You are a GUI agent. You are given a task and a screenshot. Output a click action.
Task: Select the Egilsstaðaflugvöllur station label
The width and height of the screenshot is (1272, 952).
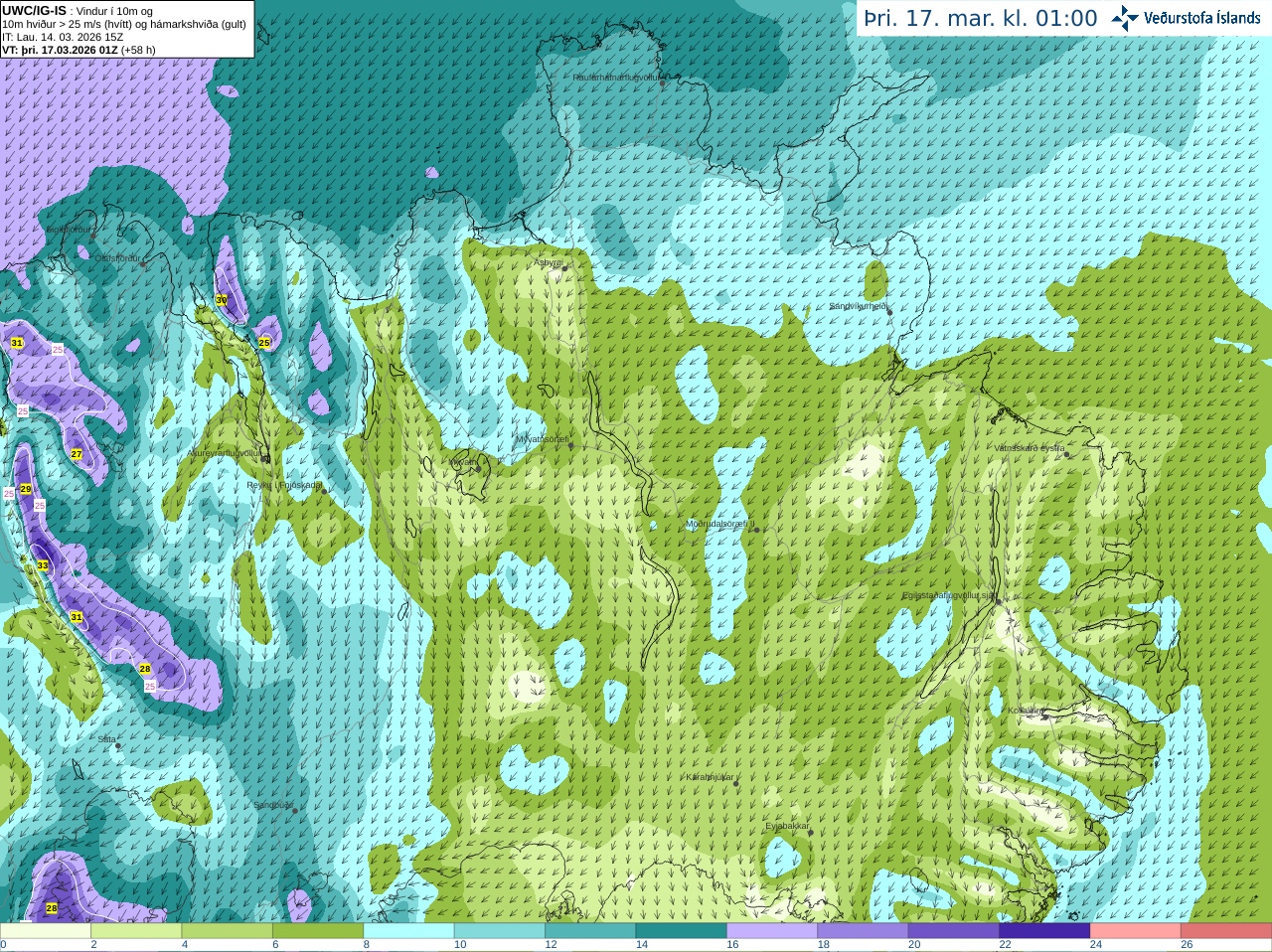point(947,595)
